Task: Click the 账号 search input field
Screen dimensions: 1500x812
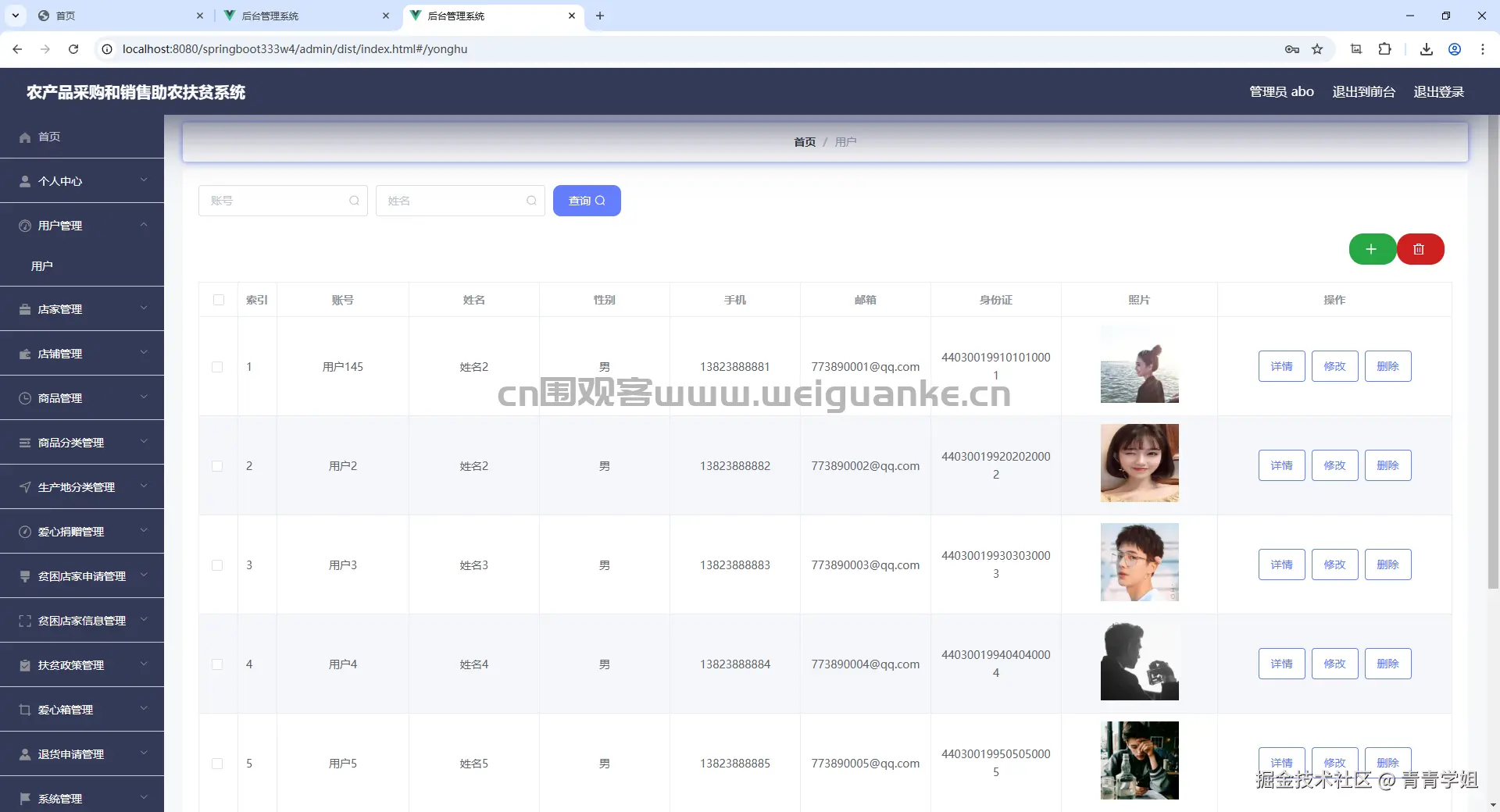Action: tap(283, 201)
